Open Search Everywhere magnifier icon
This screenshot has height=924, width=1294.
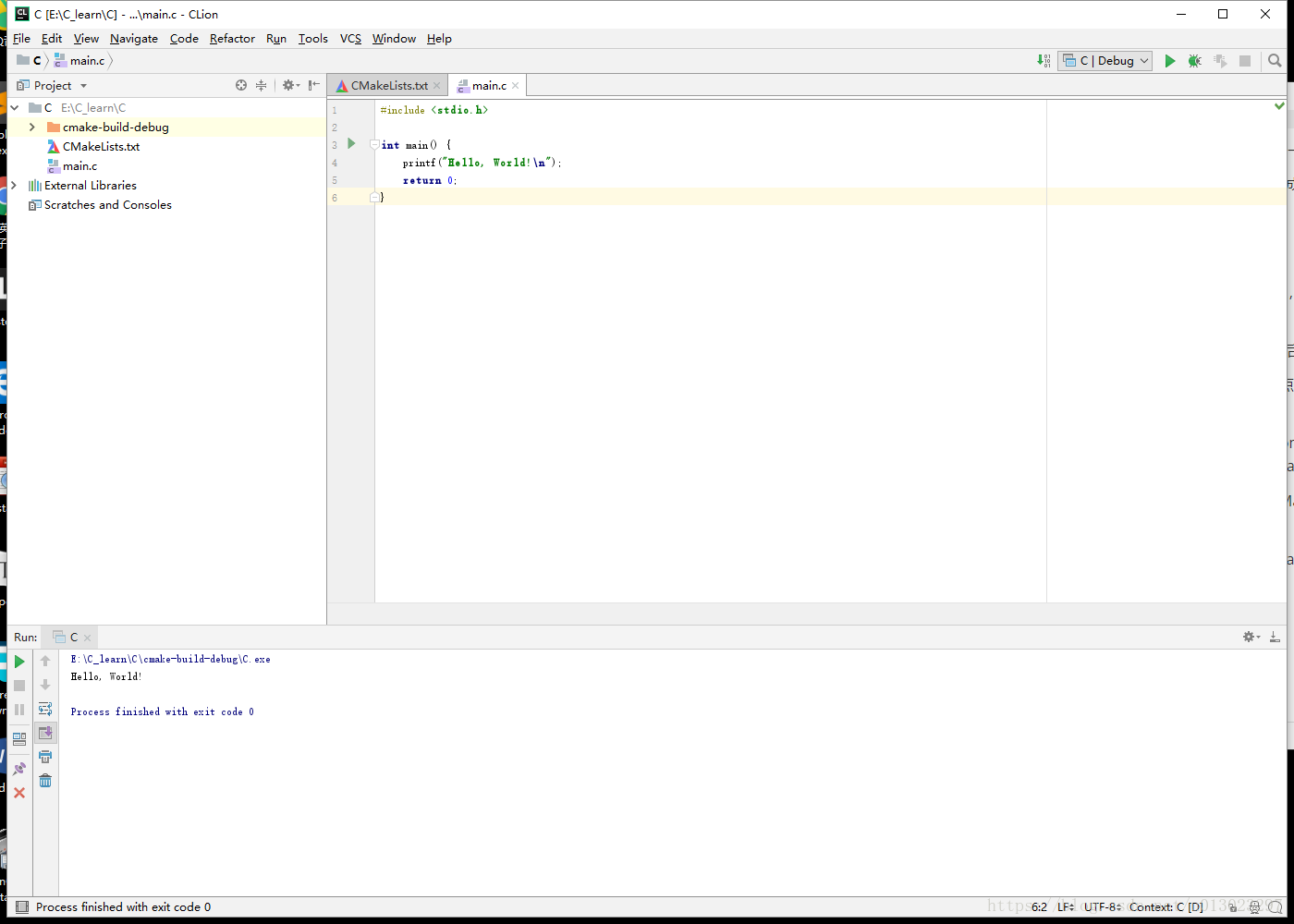tap(1275, 61)
